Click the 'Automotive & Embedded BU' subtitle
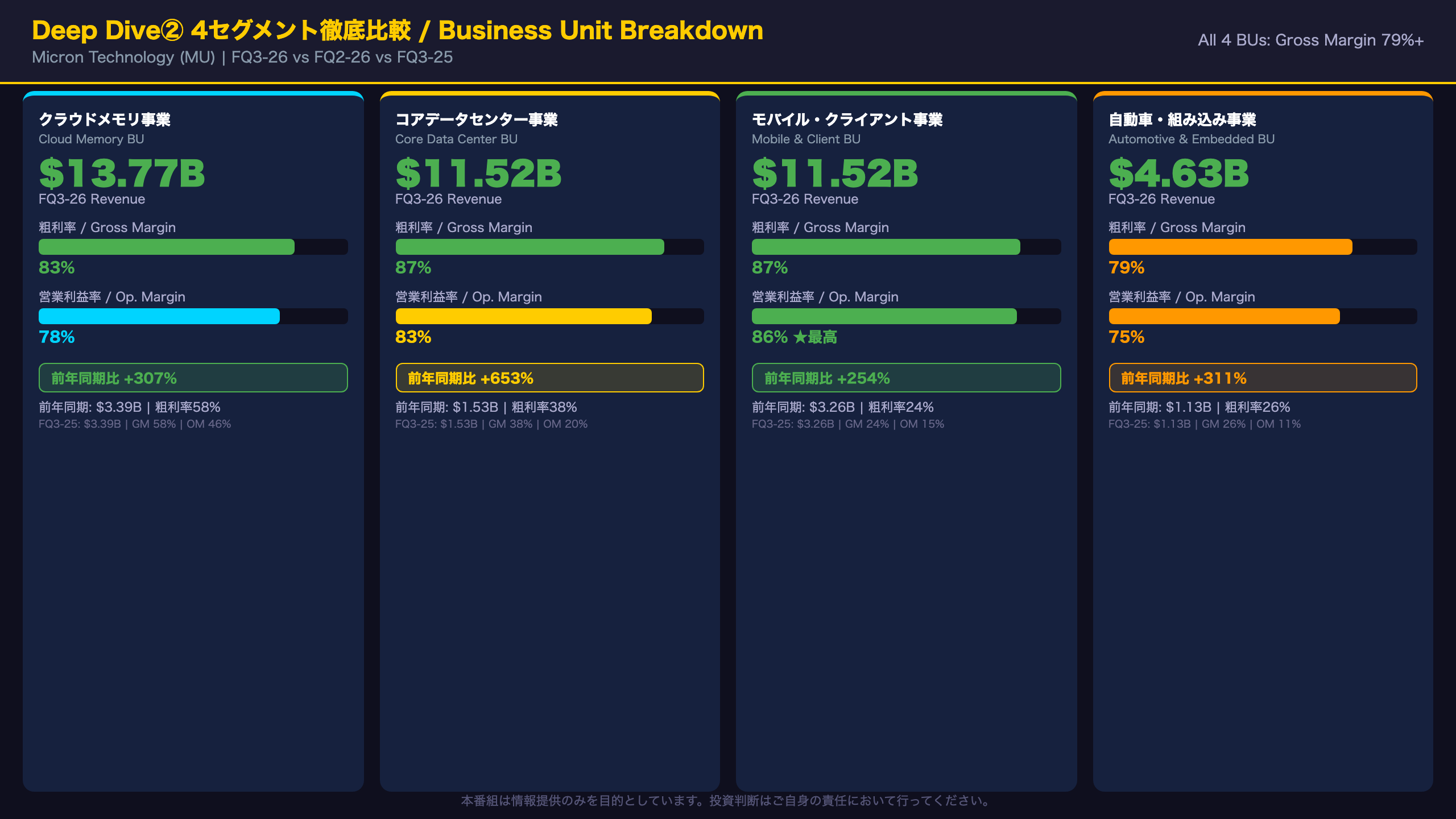Image resolution: width=1456 pixels, height=819 pixels. 1192,139
